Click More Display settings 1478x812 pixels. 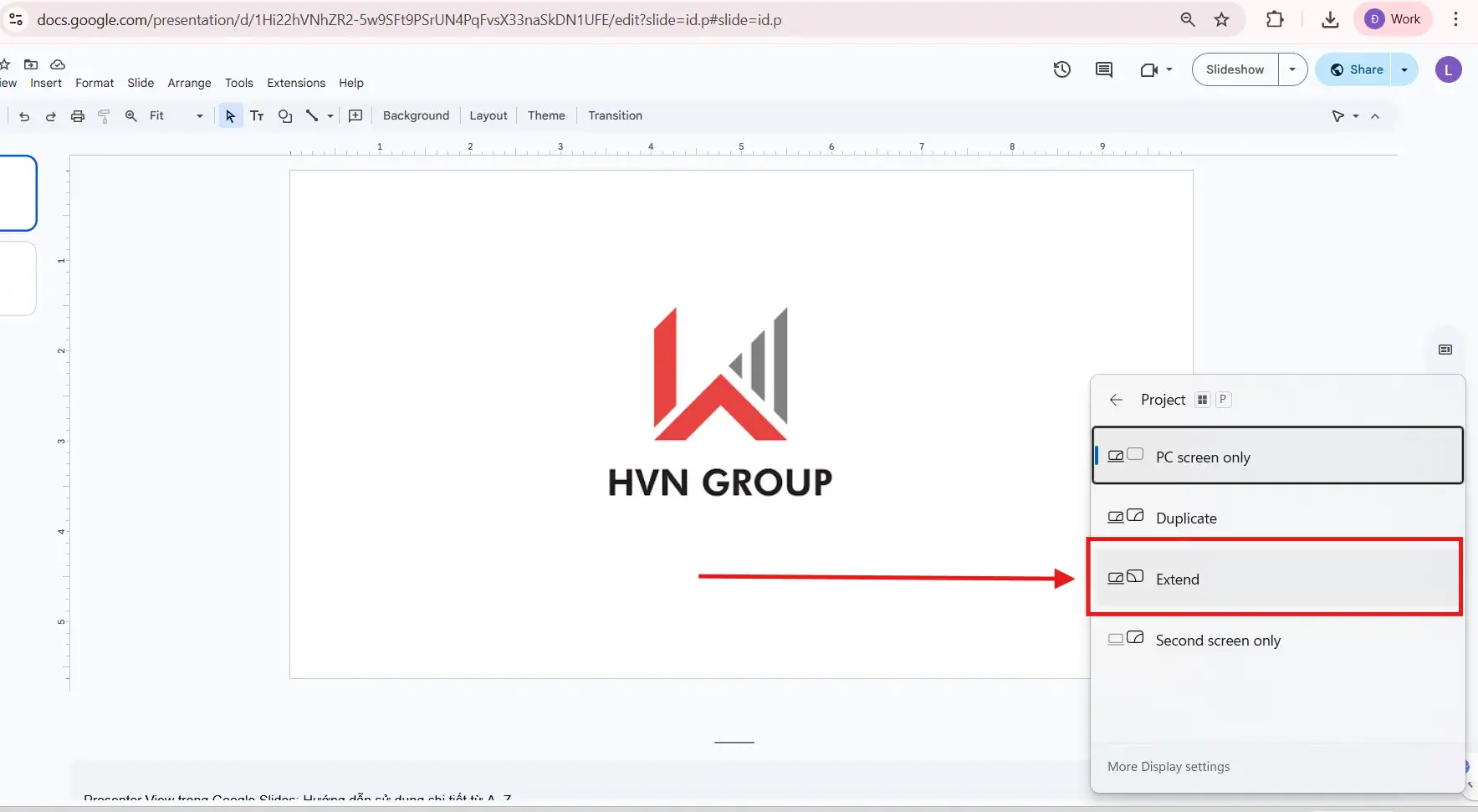(1169, 766)
